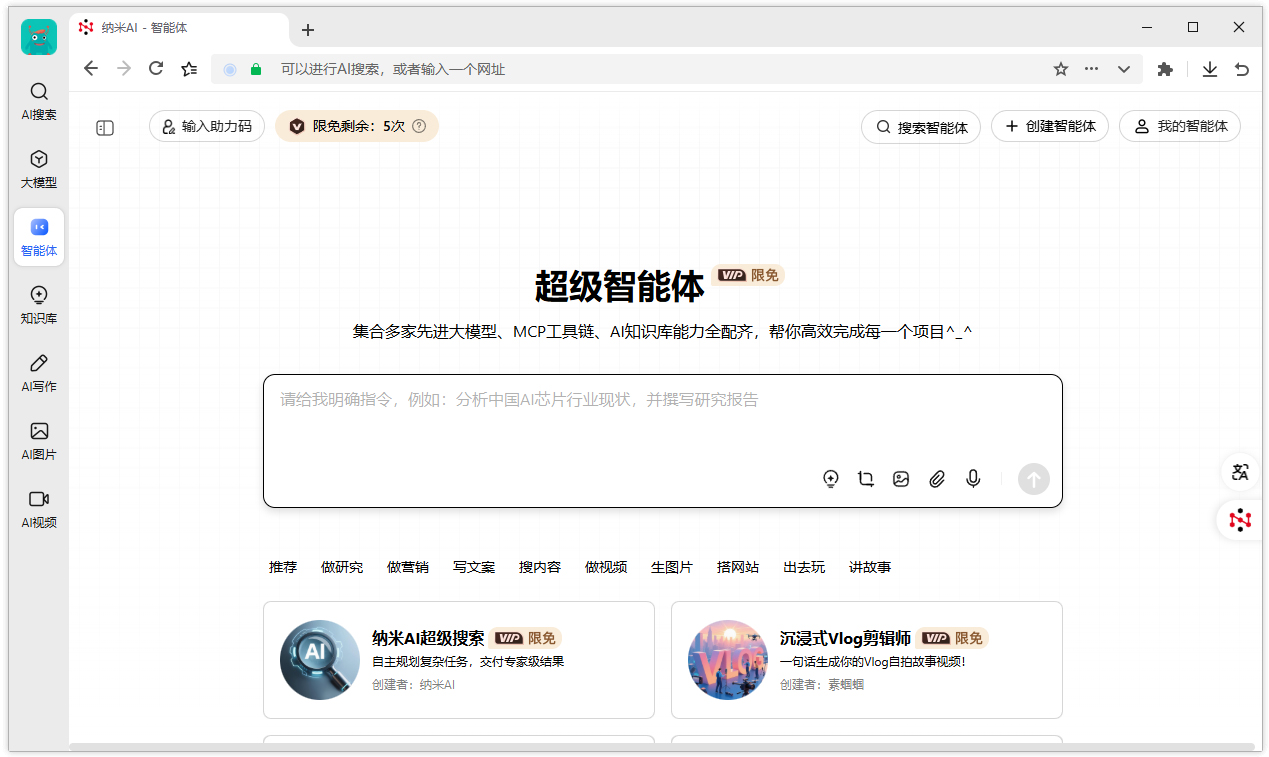Viewport: 1269px width, 757px height.
Task: Expand the address bar dropdown chevron
Action: coord(1123,69)
